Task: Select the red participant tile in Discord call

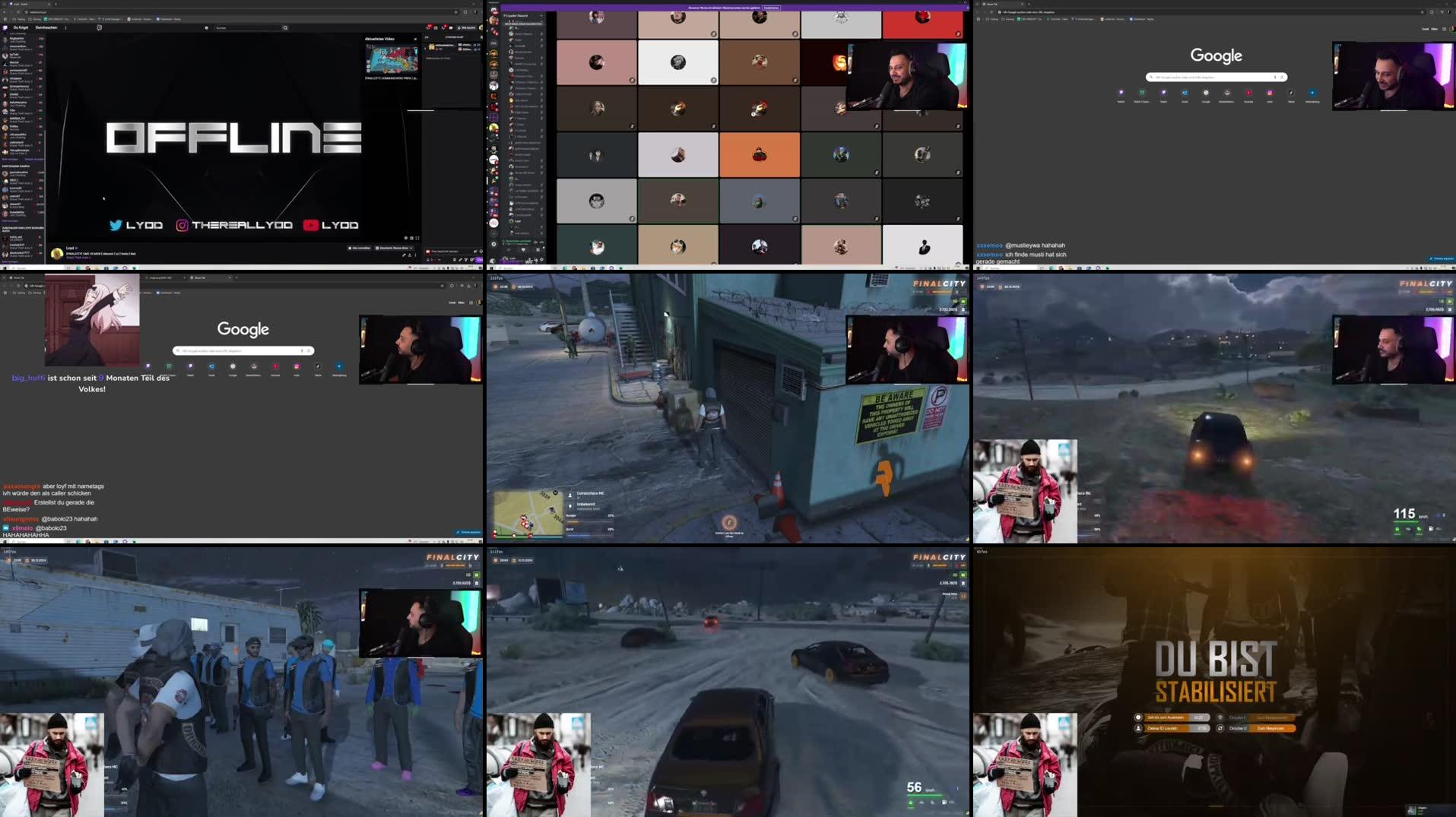Action: [921, 24]
